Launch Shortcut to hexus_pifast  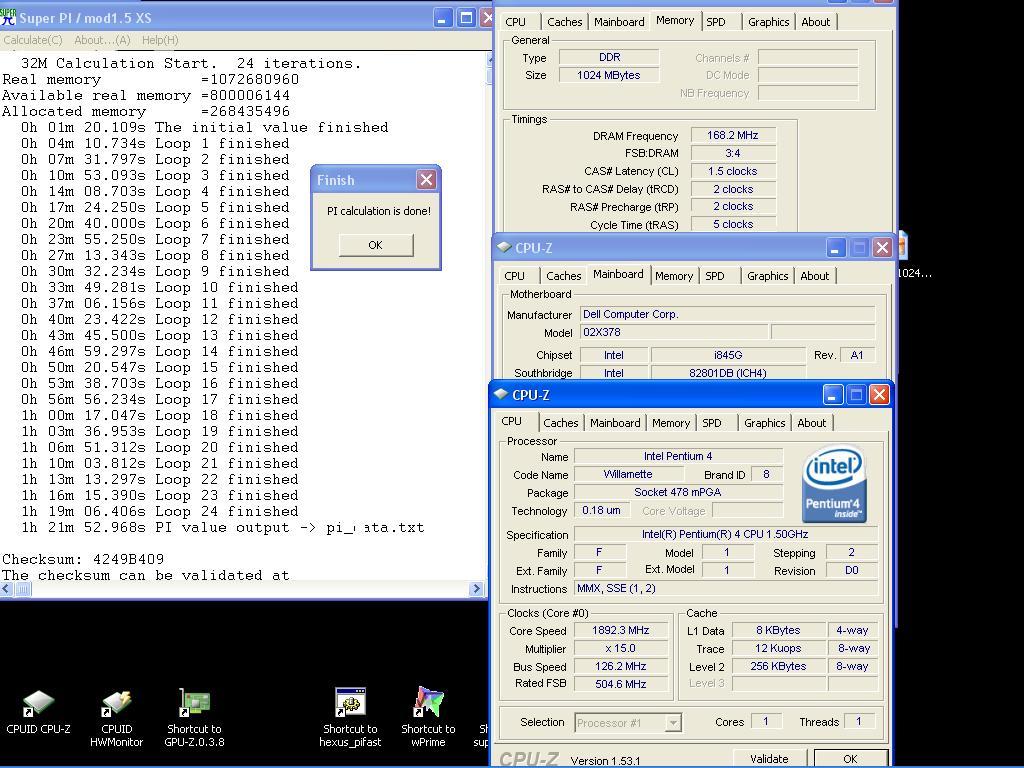pos(350,717)
